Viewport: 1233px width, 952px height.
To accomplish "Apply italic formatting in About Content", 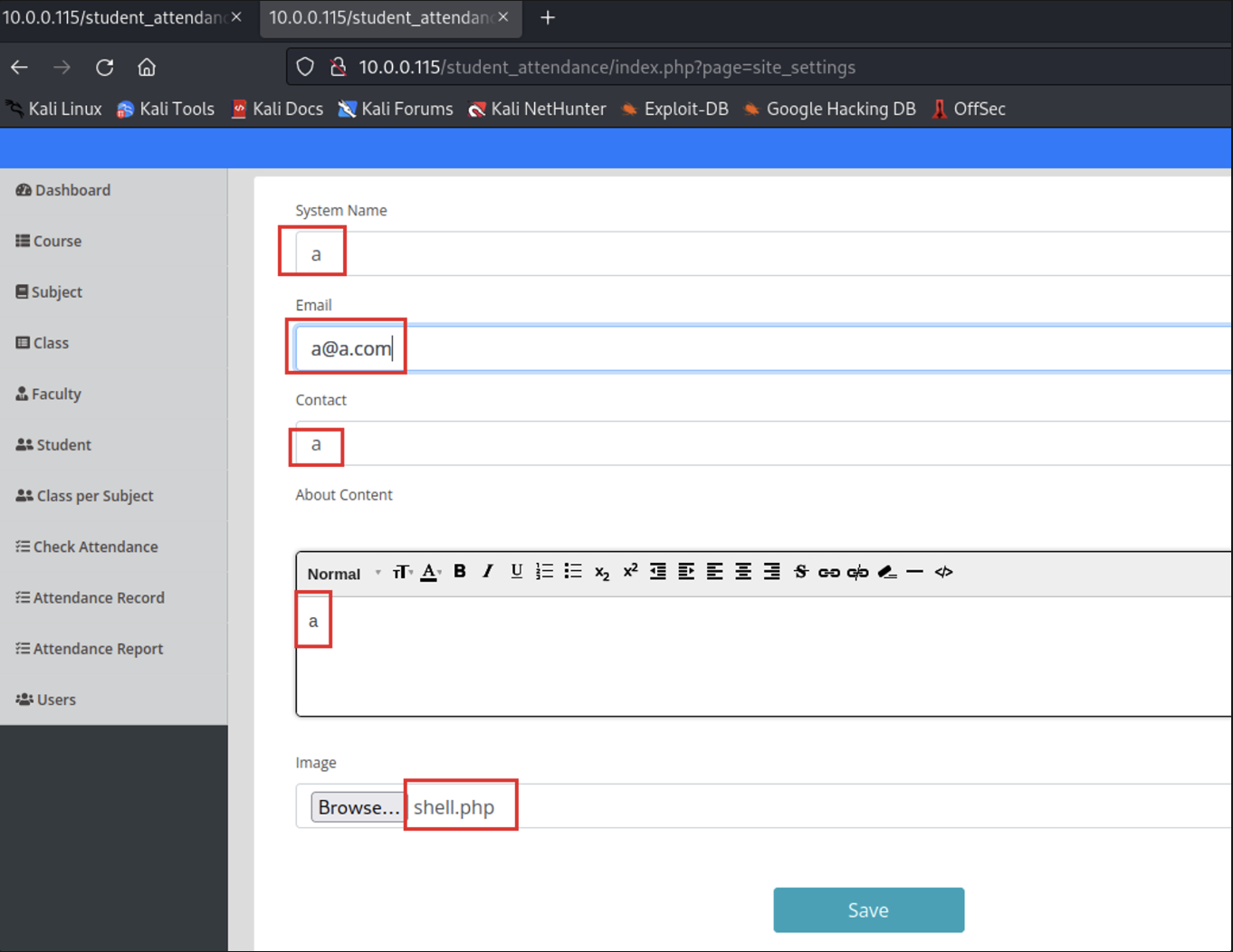I will (488, 572).
